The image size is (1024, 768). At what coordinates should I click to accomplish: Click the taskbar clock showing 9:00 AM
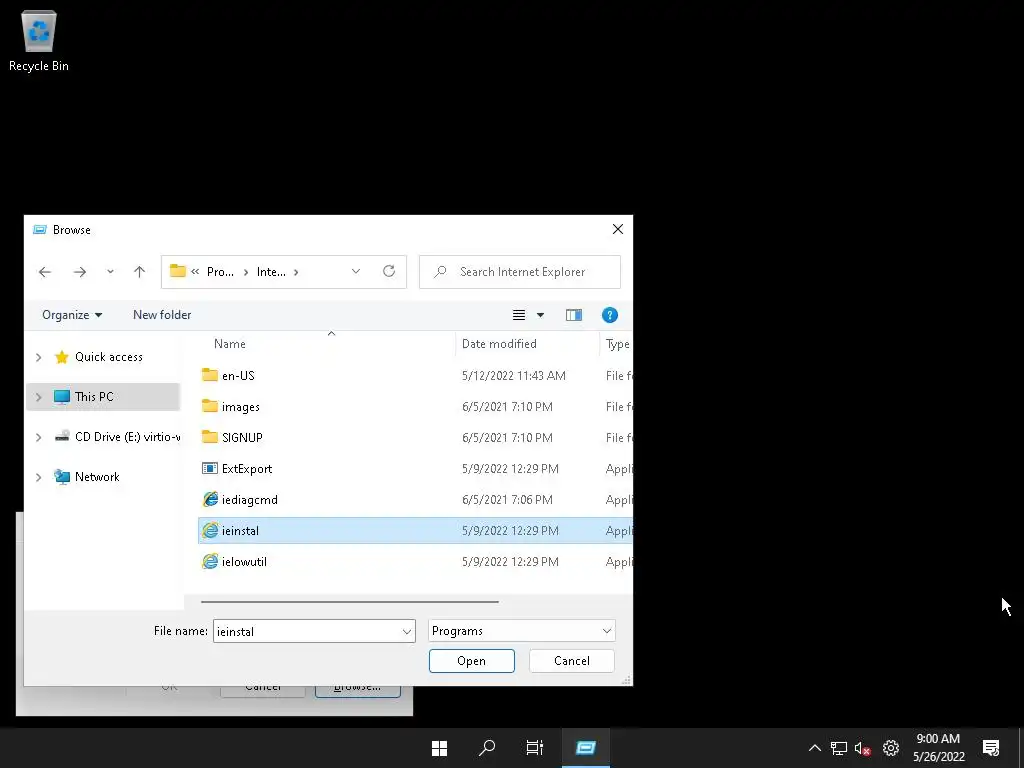[x=938, y=748]
